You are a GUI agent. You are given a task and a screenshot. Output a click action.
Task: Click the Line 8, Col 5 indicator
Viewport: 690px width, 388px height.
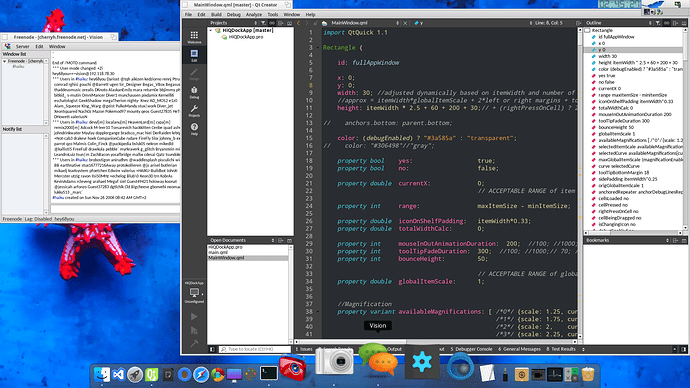point(549,23)
